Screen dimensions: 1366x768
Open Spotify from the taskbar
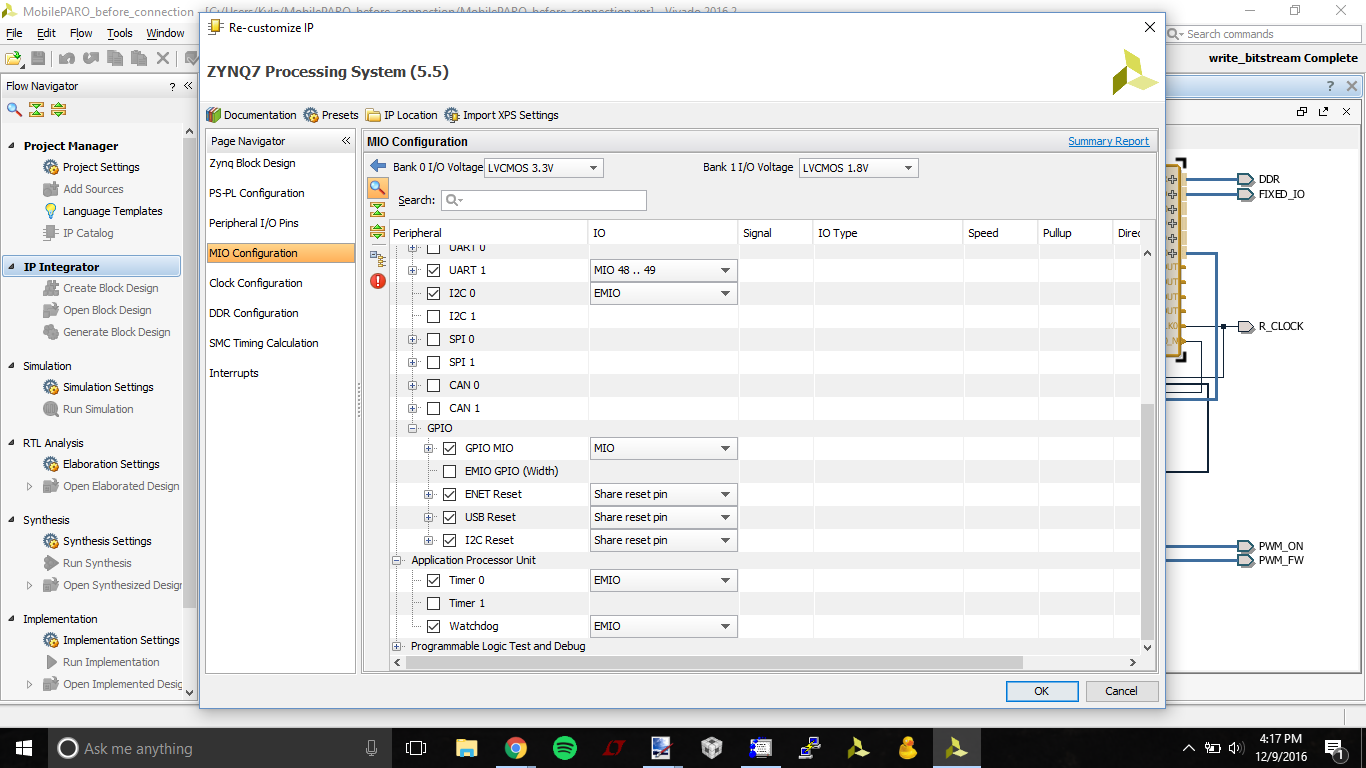(564, 748)
